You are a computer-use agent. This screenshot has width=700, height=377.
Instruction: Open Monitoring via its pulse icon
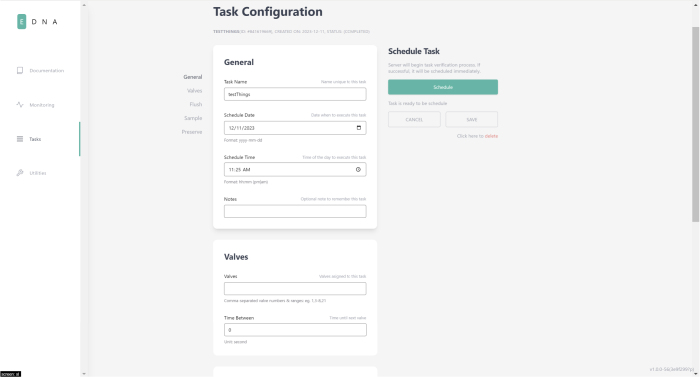click(20, 105)
